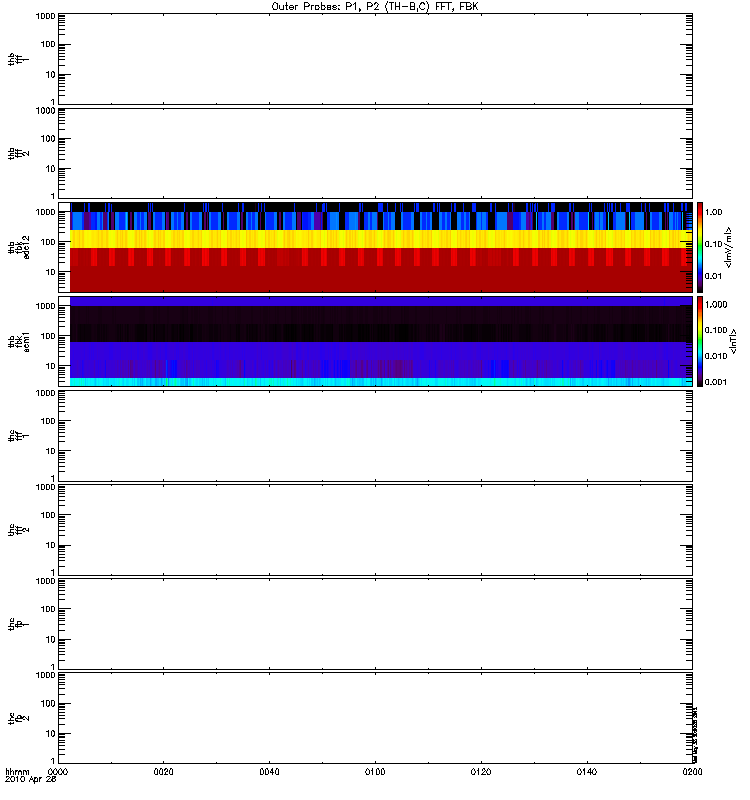The height and width of the screenshot is (800, 750).
Task: Click the yellow 100 Hz band in the thb fbk edc12 spectrogram
Action: (381, 239)
